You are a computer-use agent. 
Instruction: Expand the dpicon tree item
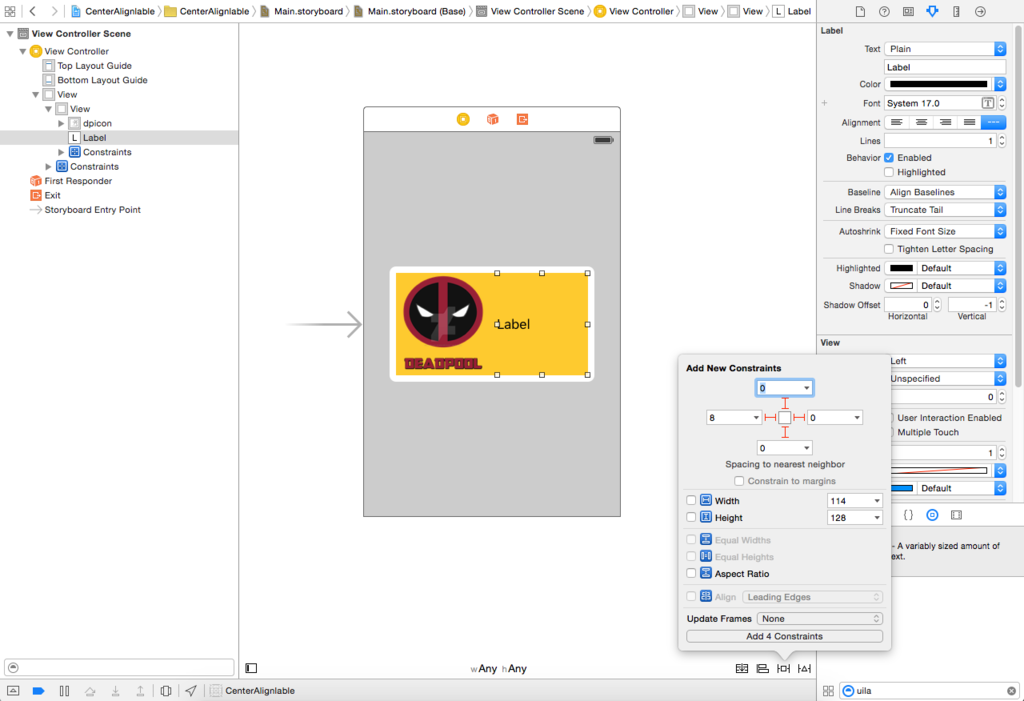[x=61, y=123]
